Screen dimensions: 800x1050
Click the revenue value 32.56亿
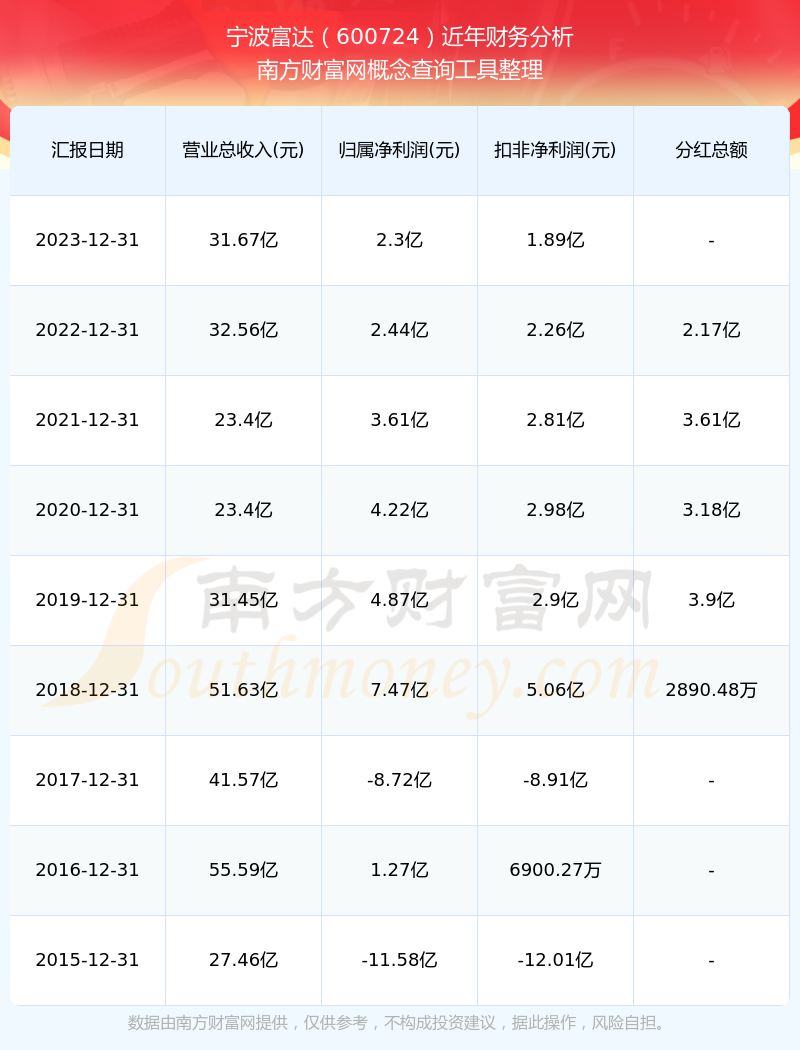(x=244, y=330)
